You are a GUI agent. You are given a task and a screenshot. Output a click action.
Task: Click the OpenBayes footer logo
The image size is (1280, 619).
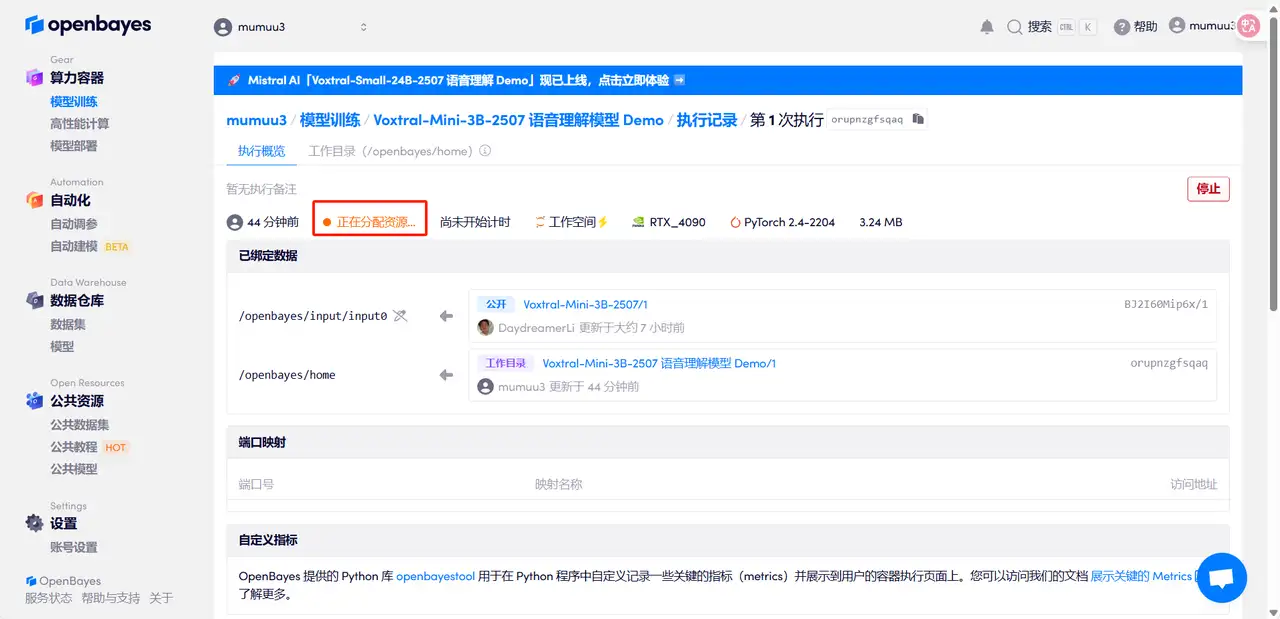31,581
